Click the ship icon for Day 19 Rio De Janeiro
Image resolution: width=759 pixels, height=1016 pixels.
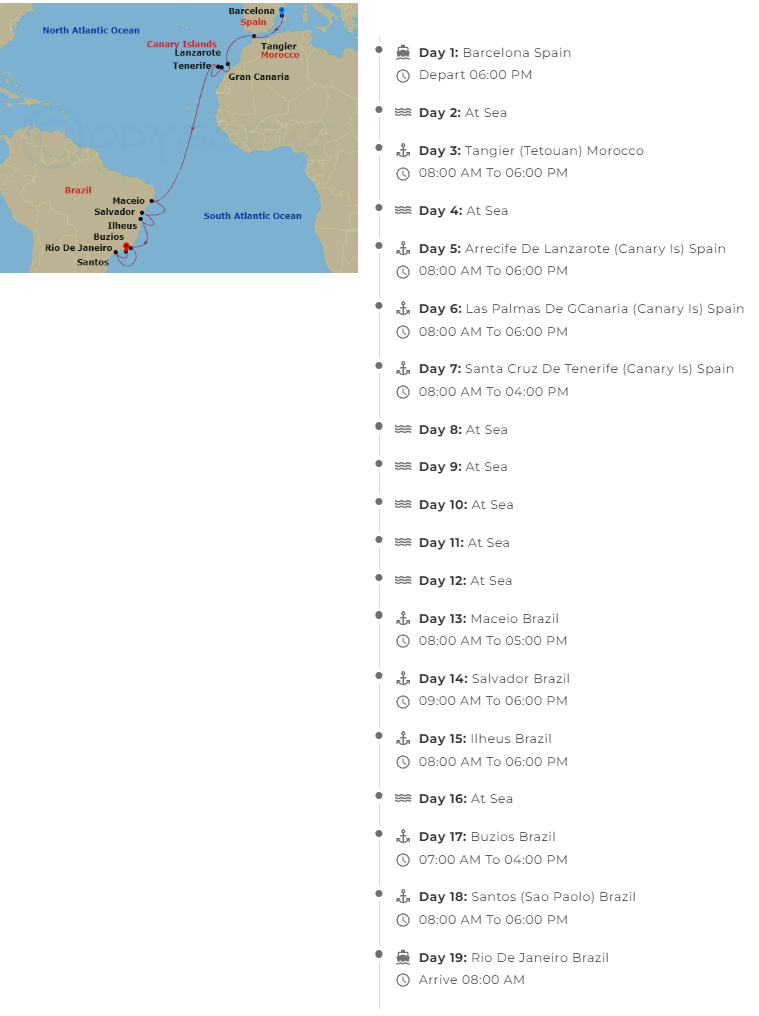403,958
